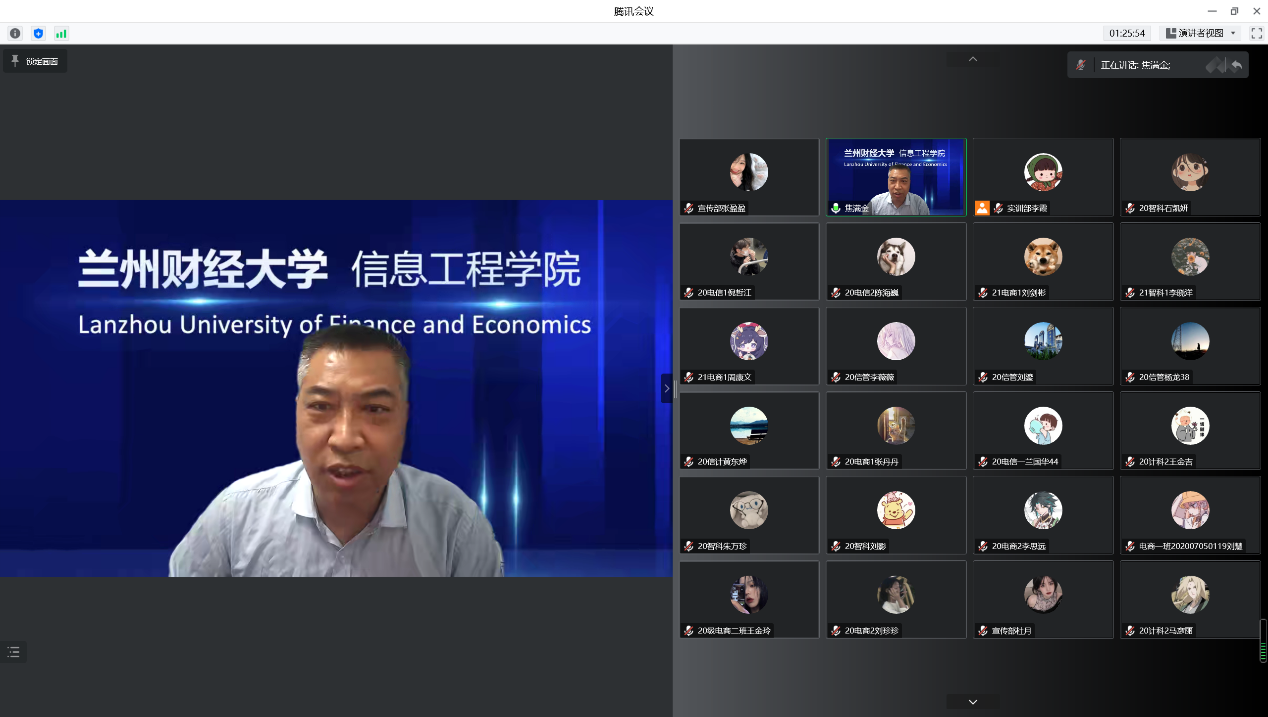Toggle the 锁定画面 pin button

click(35, 61)
